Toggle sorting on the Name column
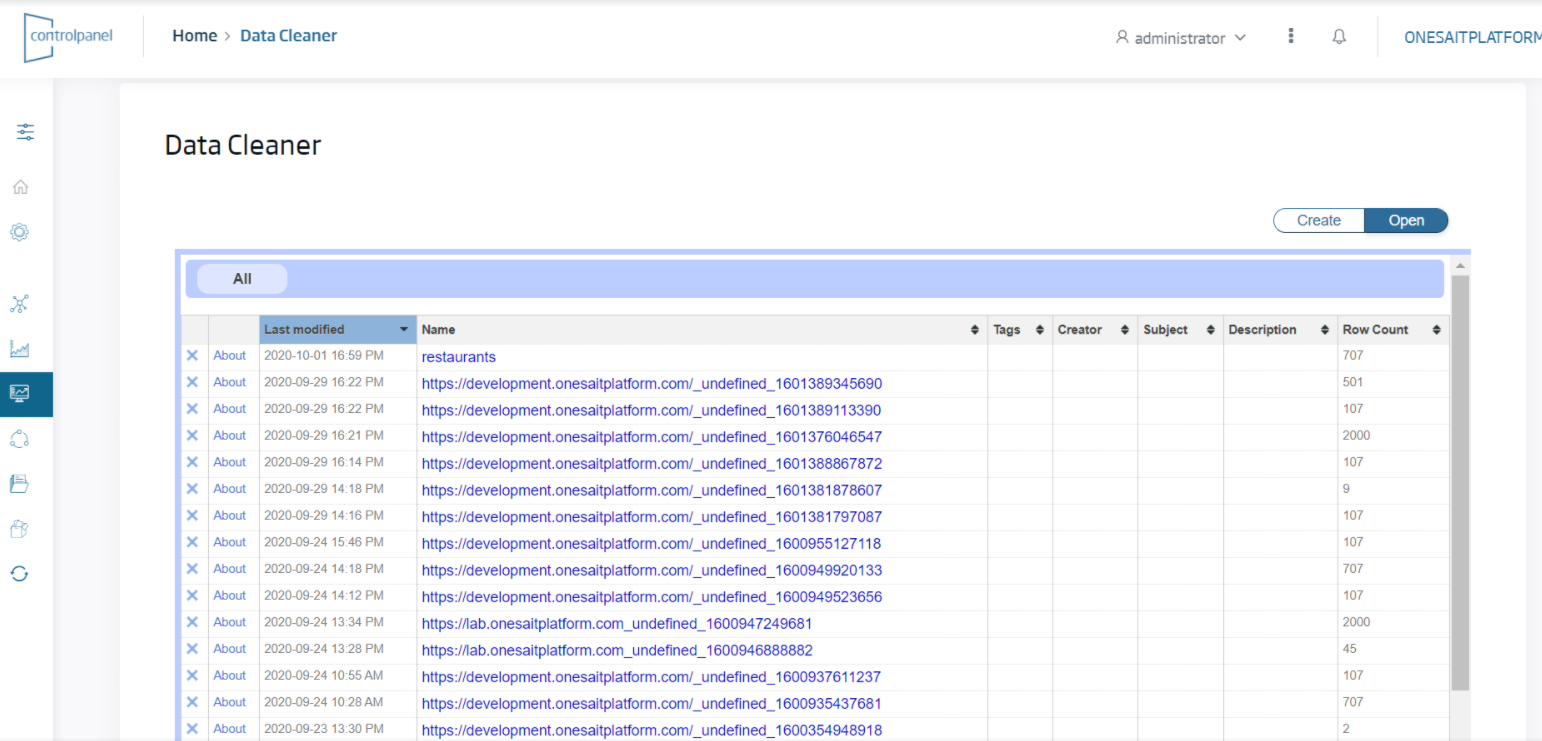Image resolution: width=1542 pixels, height=741 pixels. [974, 329]
